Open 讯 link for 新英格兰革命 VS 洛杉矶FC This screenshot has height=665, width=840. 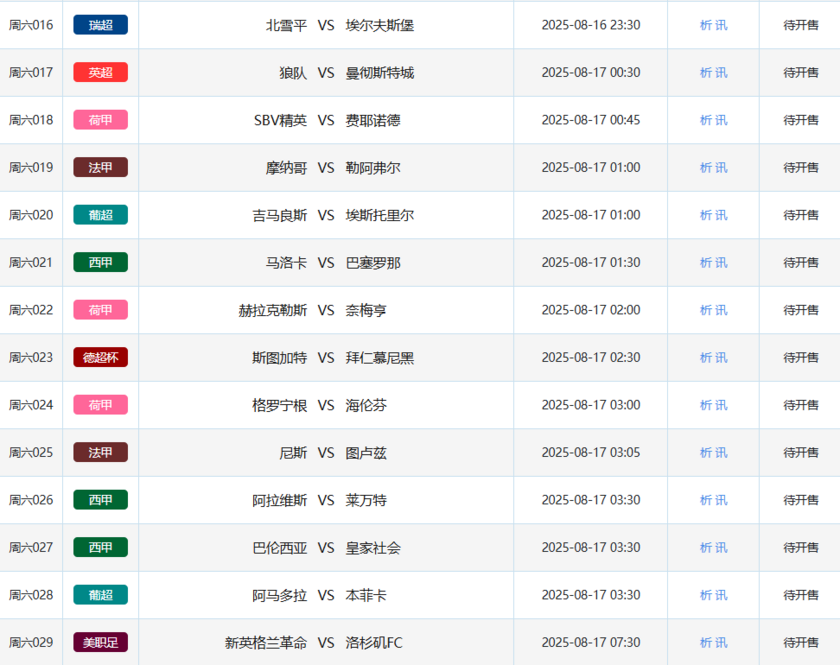pos(722,642)
